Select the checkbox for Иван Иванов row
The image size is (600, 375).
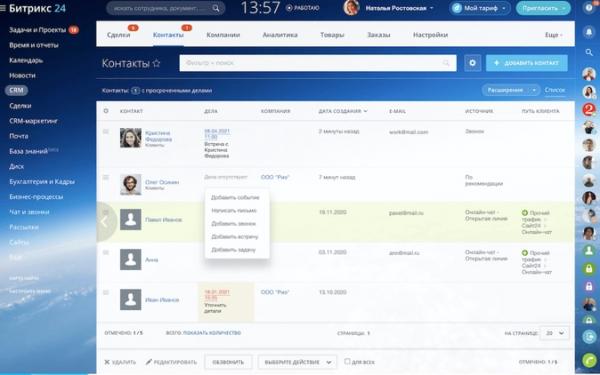pyautogui.click(x=106, y=293)
